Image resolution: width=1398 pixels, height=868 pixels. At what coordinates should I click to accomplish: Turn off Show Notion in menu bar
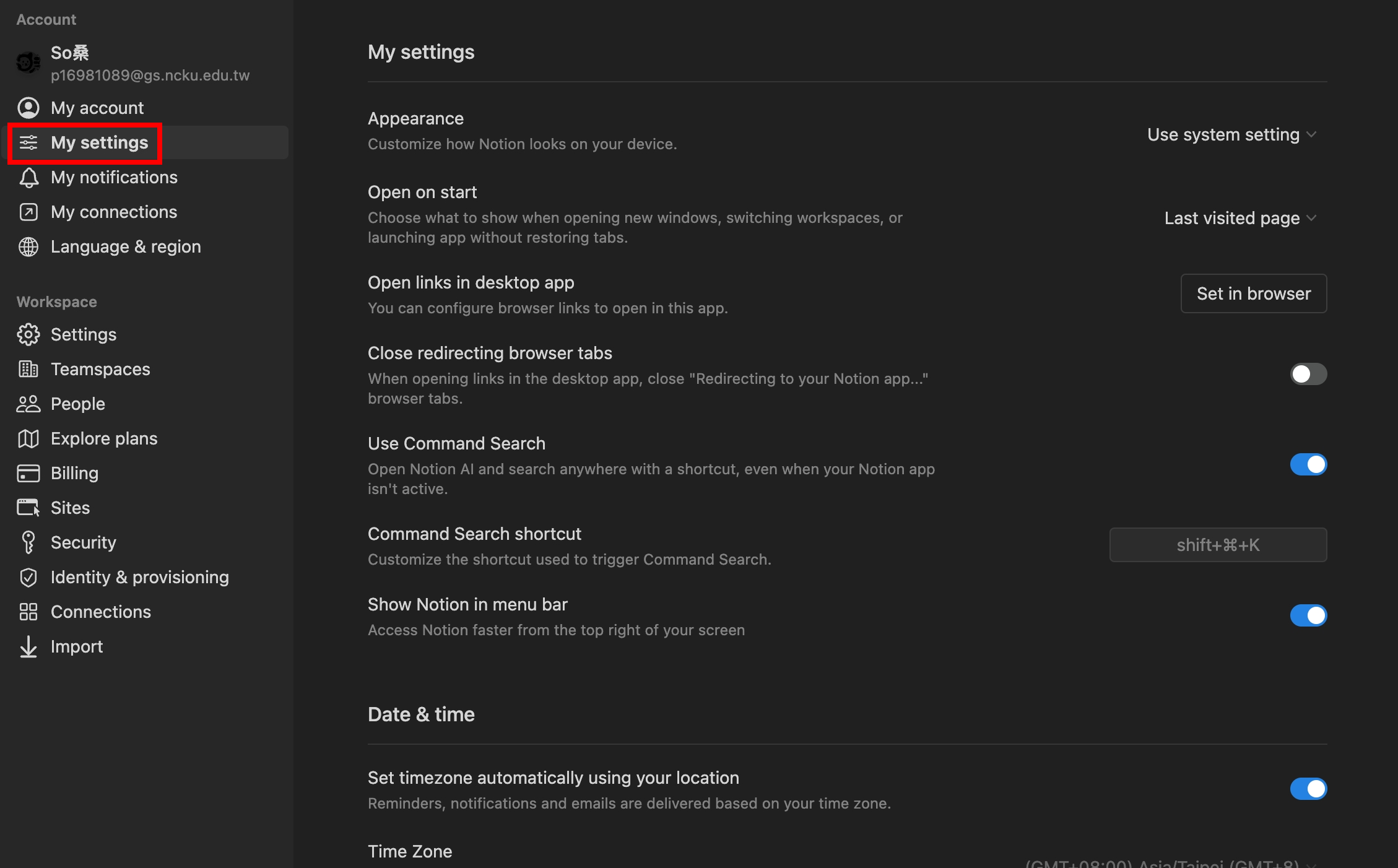point(1308,615)
